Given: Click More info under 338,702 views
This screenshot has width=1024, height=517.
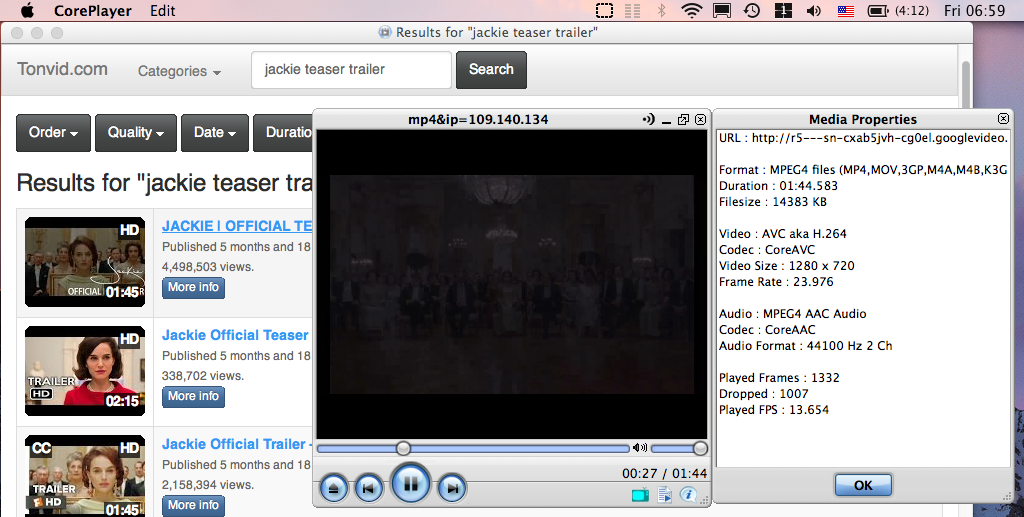Looking at the screenshot, I should [x=193, y=396].
